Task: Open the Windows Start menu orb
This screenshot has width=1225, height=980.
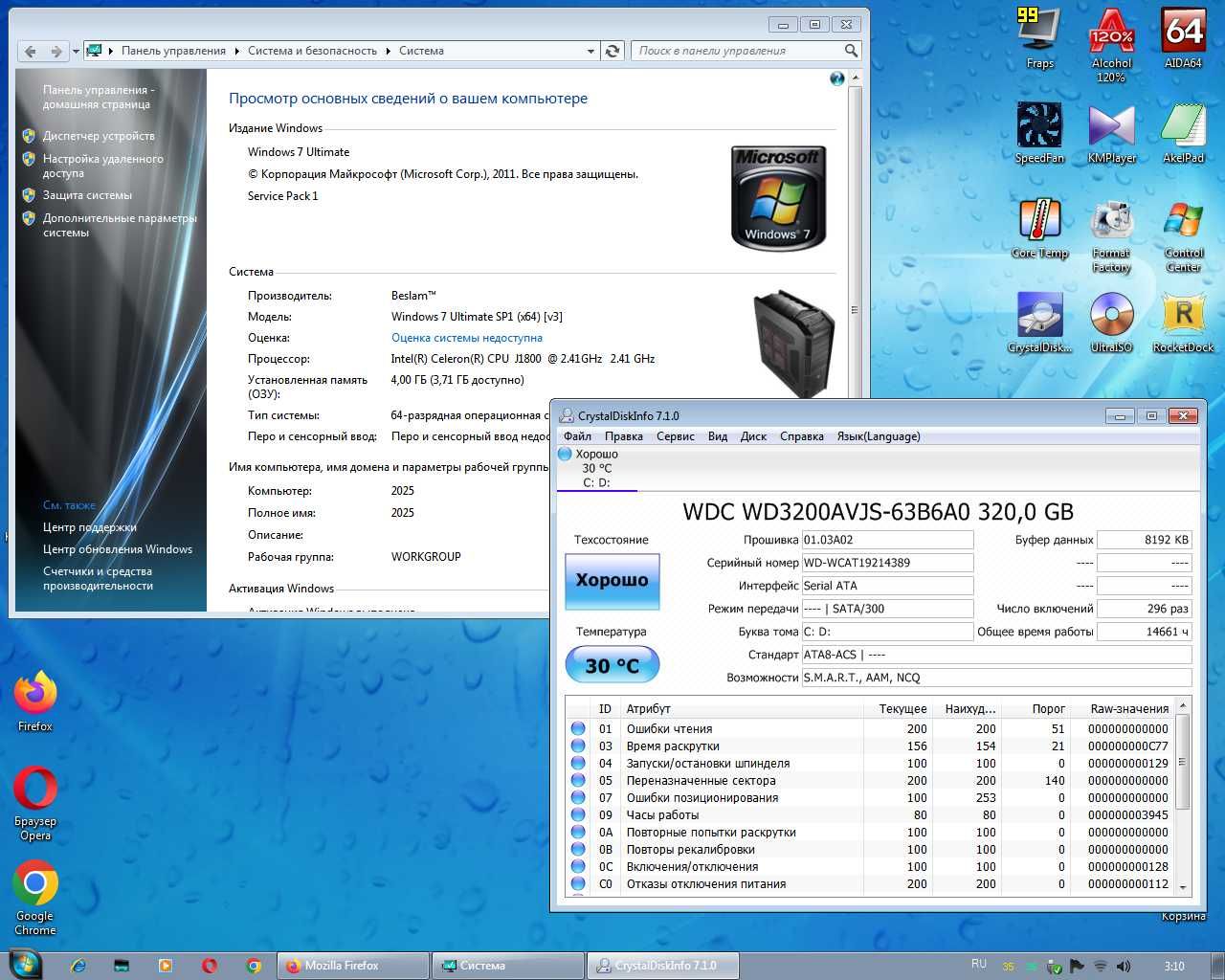Action: pos(26,964)
